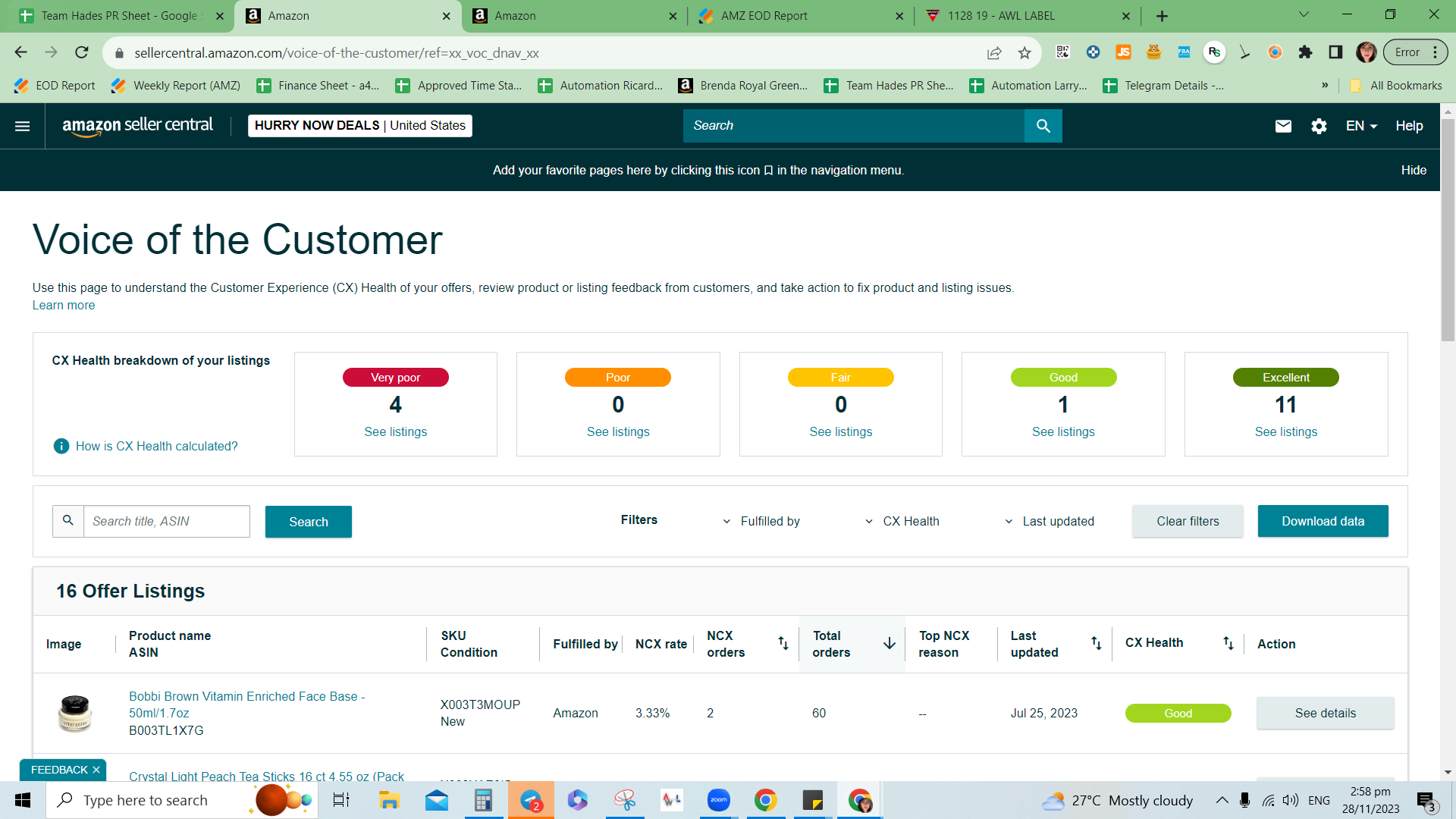Expand the CX Health filter dropdown

902,522
